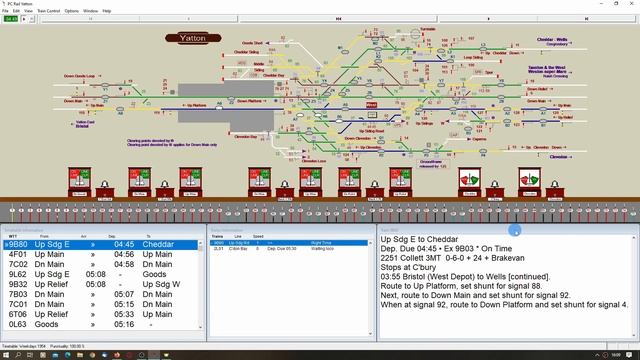The width and height of the screenshot is (640, 360).
Task: Open the Help menu
Action: tap(107, 11)
